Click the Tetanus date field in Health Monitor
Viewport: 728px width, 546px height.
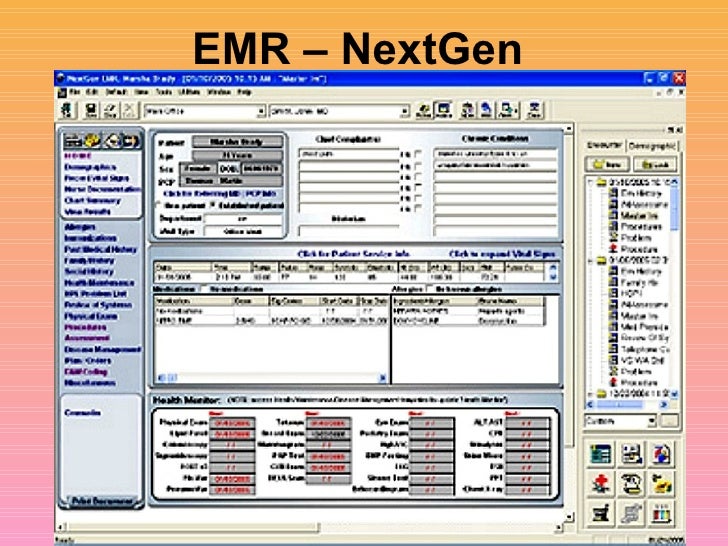click(x=328, y=423)
